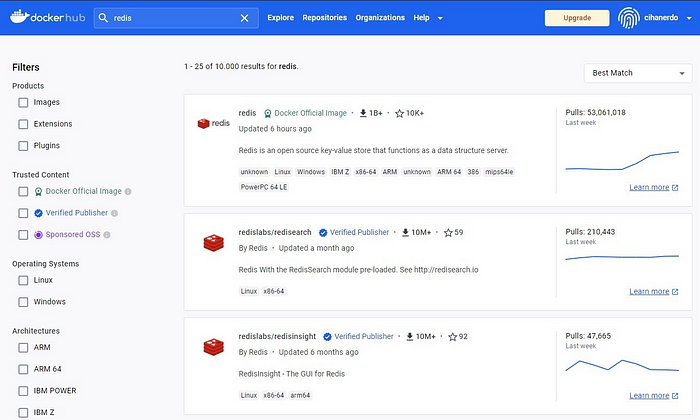Click the Docker Official Image filter badge icon

pos(38,191)
